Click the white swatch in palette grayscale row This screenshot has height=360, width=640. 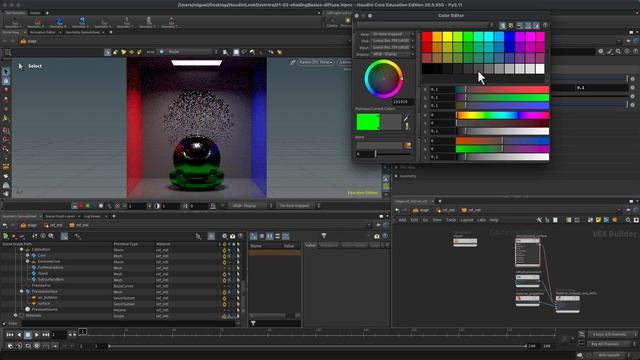click(540, 69)
